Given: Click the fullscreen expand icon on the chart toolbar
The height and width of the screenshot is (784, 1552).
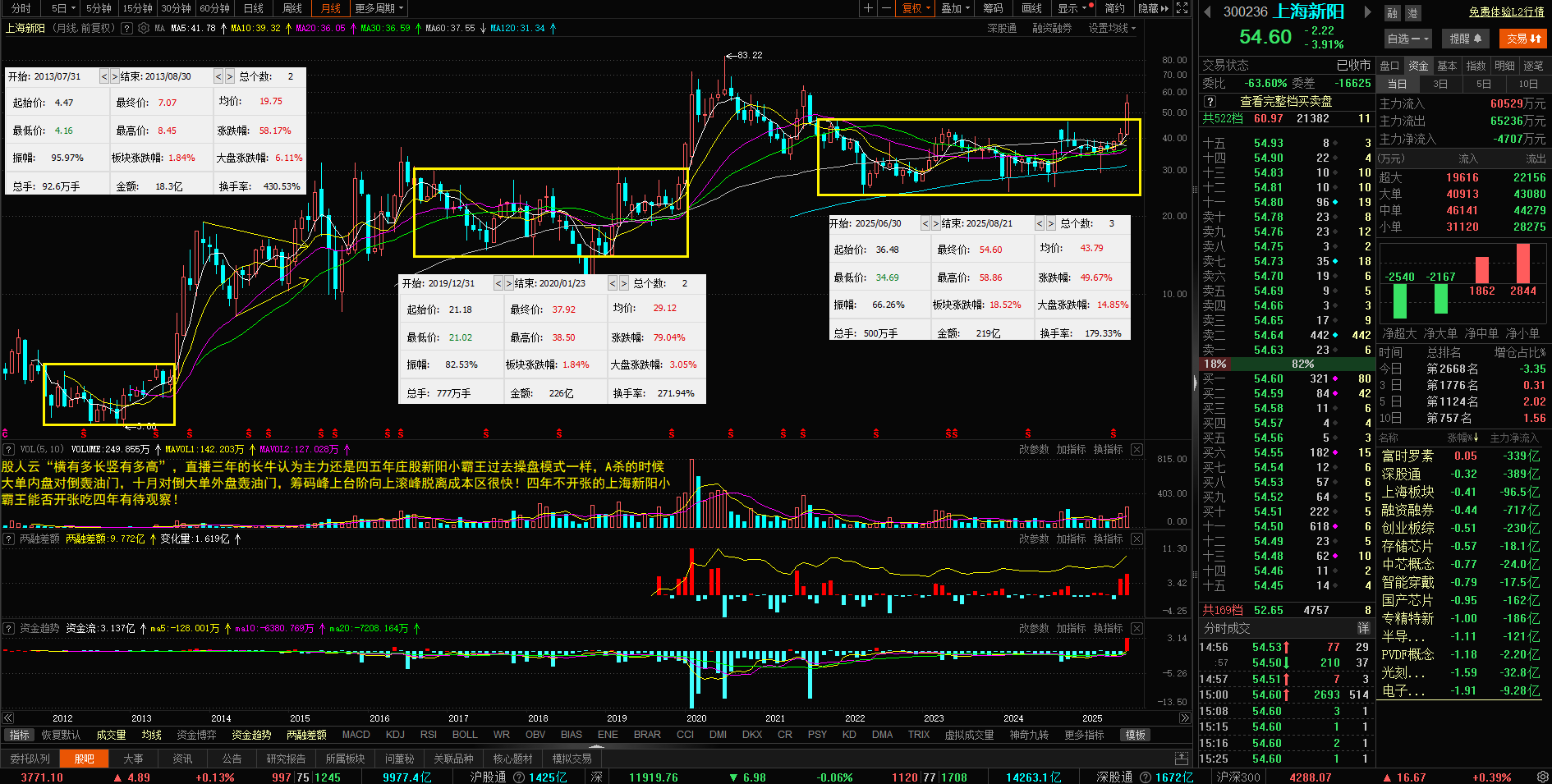Looking at the screenshot, I should click(1182, 8).
